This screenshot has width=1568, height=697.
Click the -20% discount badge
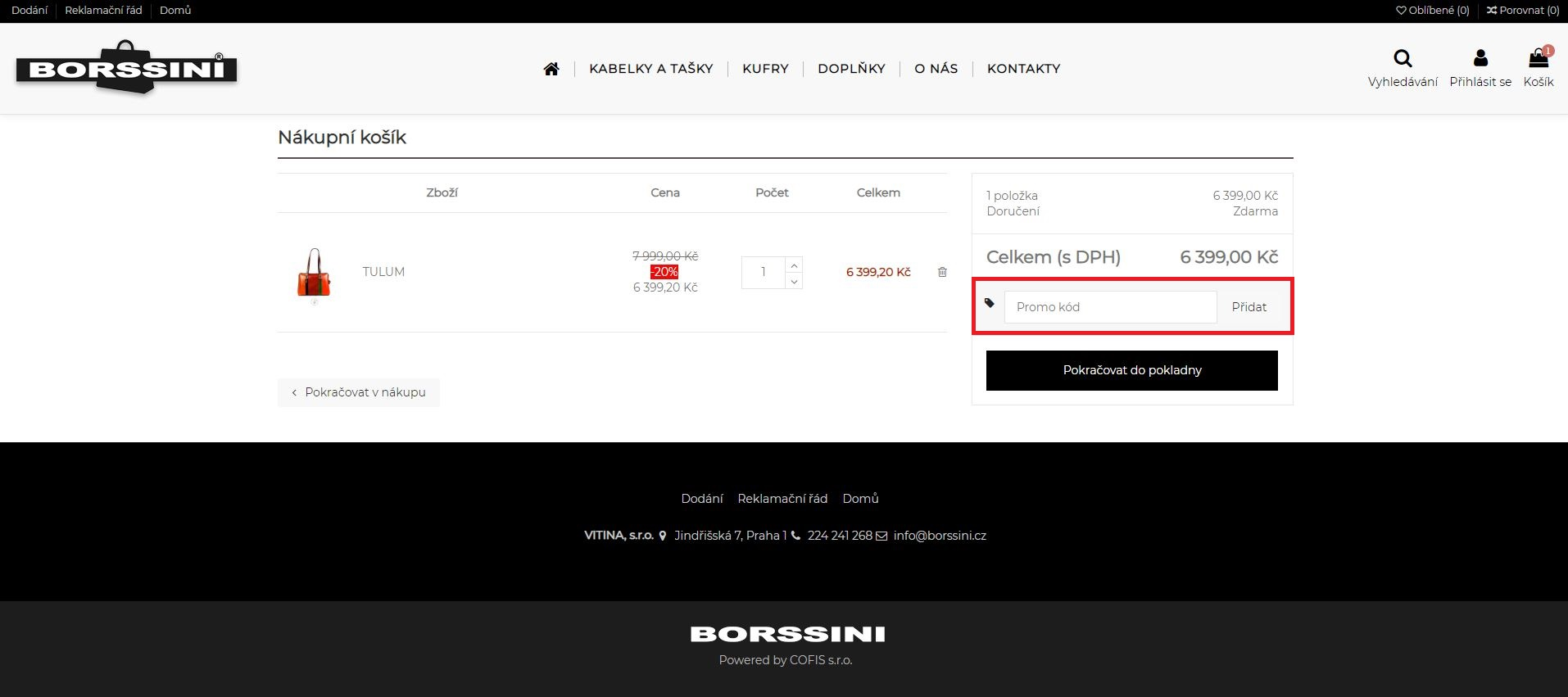(x=664, y=272)
